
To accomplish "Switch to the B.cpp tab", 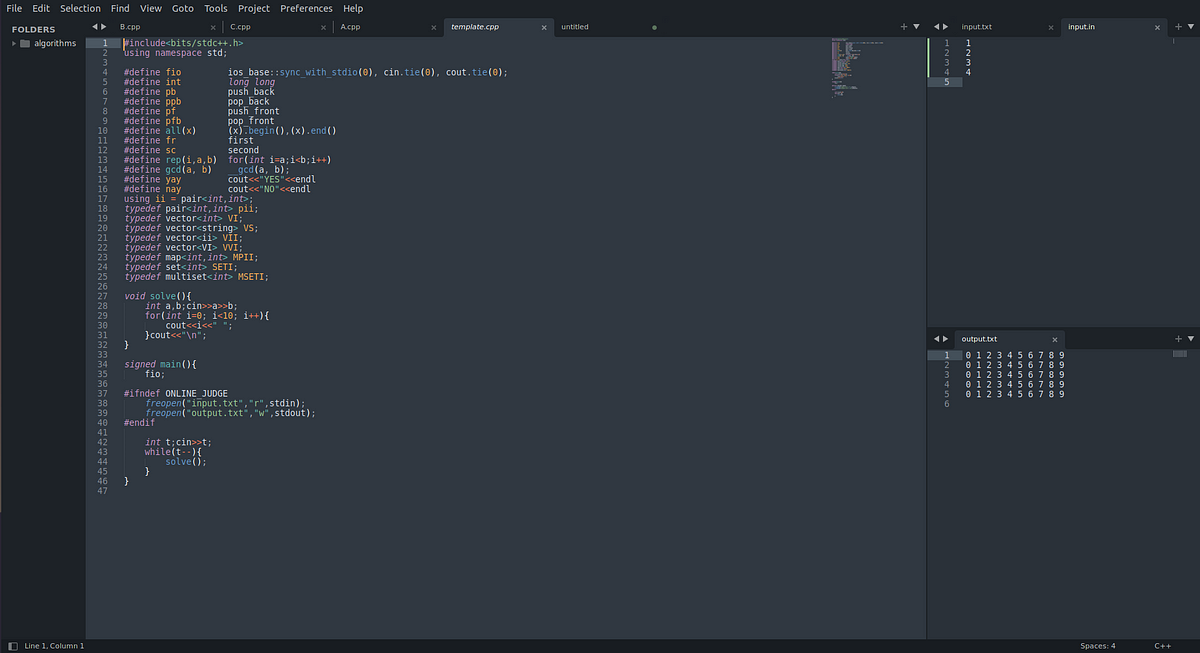I will pyautogui.click(x=130, y=27).
